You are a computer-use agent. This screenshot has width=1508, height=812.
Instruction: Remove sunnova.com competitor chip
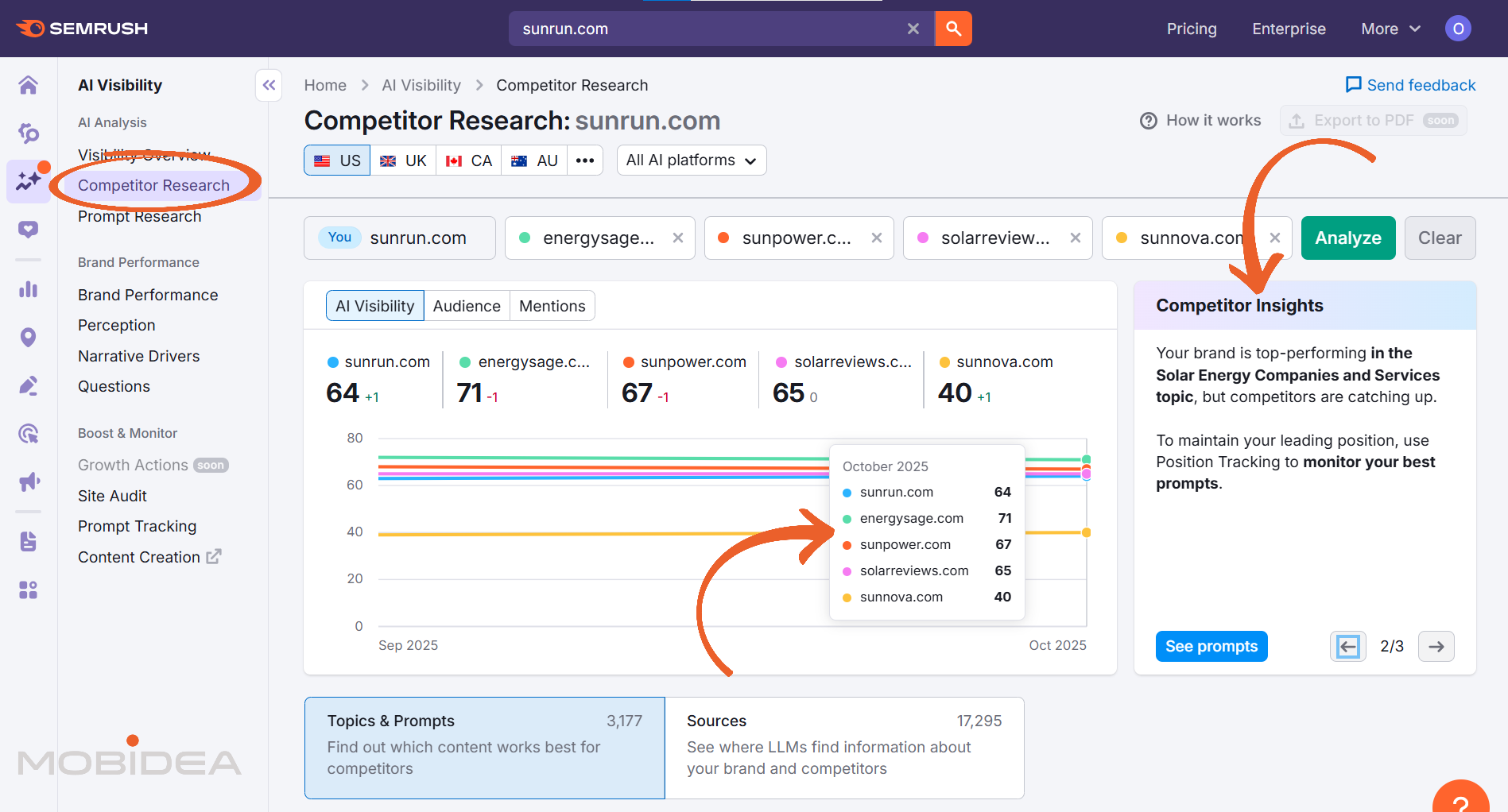point(1275,238)
